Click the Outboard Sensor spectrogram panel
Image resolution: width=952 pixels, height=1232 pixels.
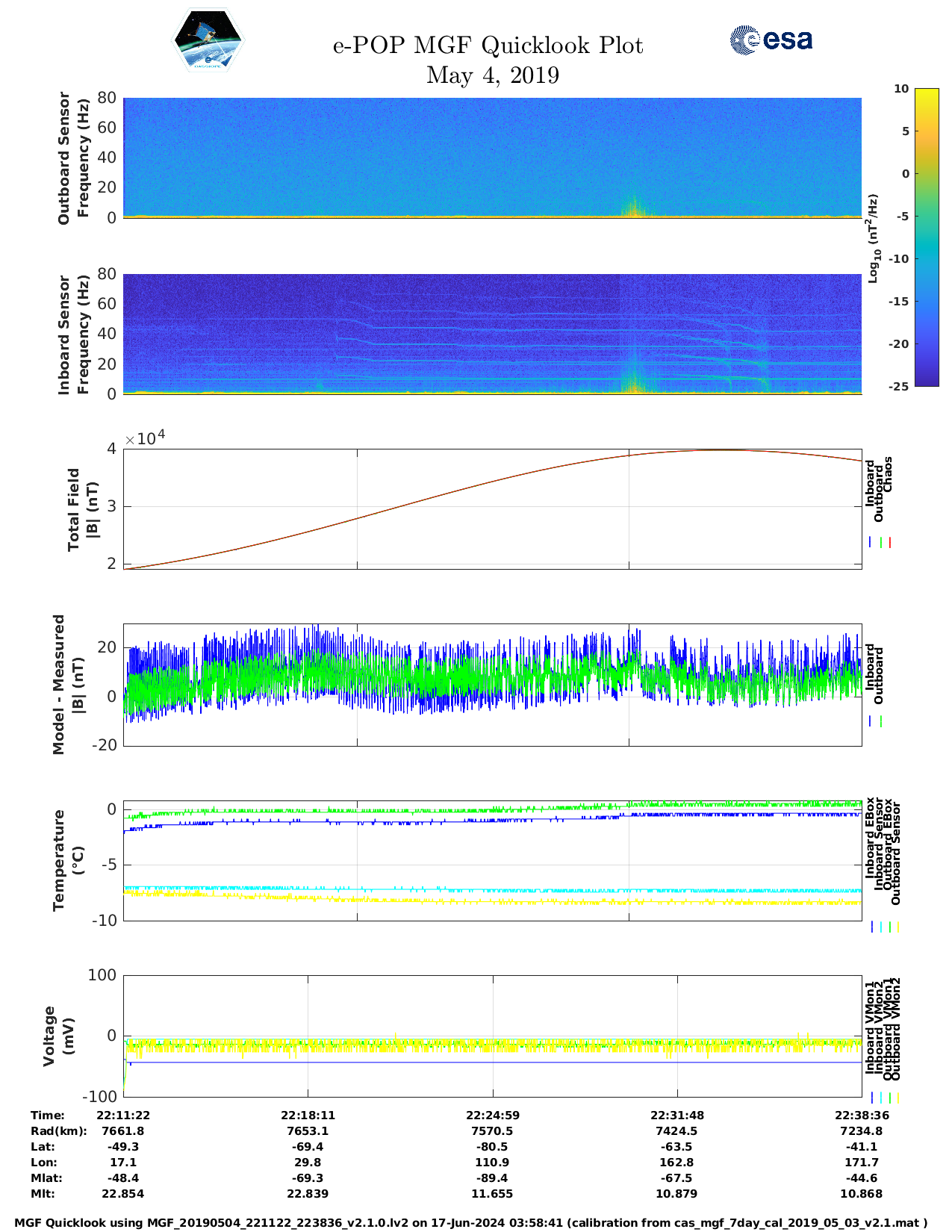pyautogui.click(x=492, y=158)
